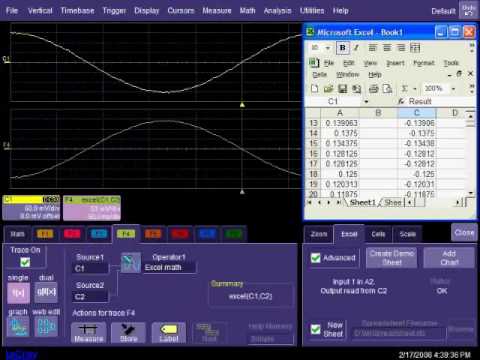Click the Excel math operator icon
The height and width of the screenshot is (360, 480).
(131, 262)
